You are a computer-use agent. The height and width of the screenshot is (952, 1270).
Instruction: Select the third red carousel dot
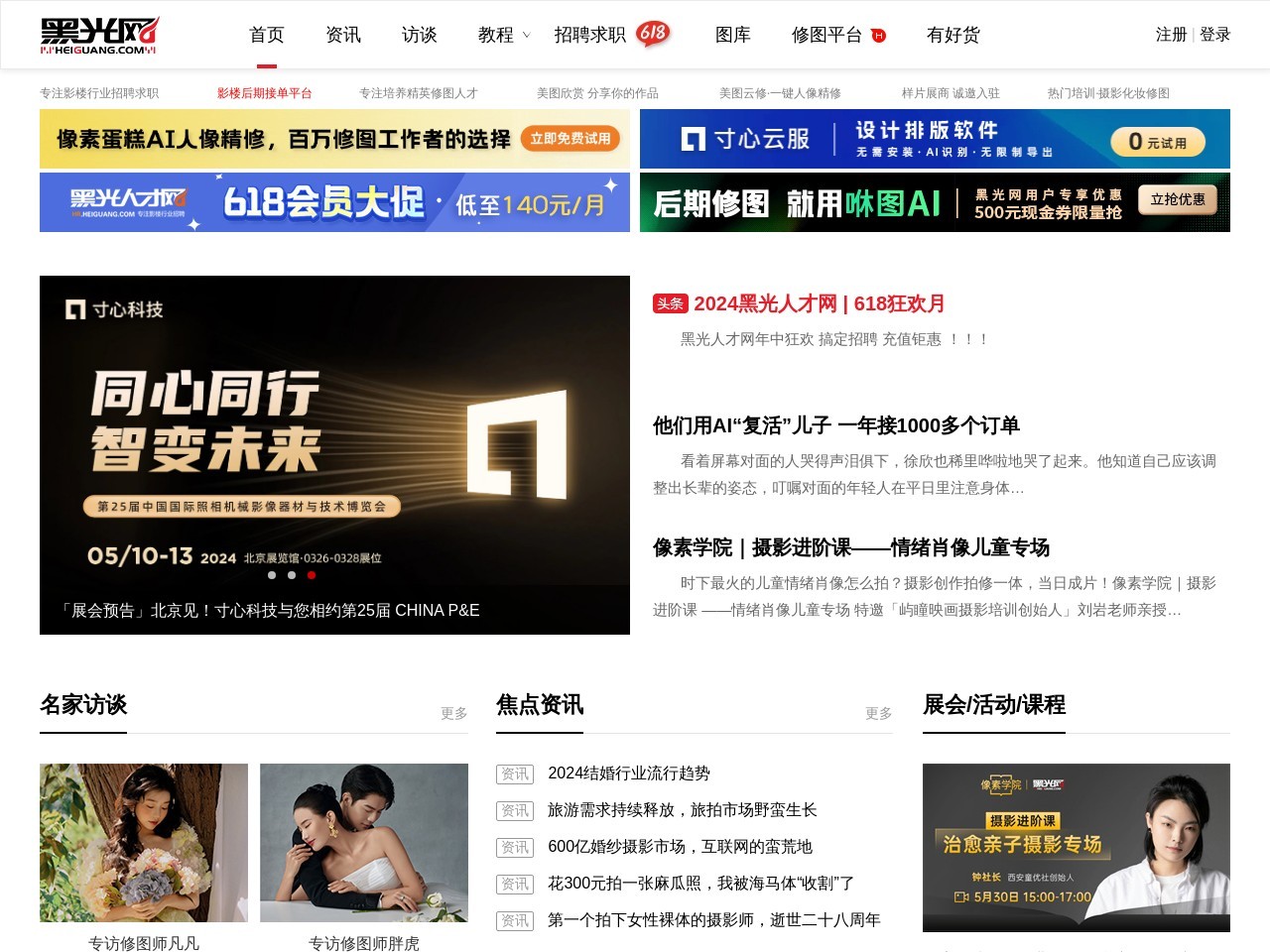point(312,575)
